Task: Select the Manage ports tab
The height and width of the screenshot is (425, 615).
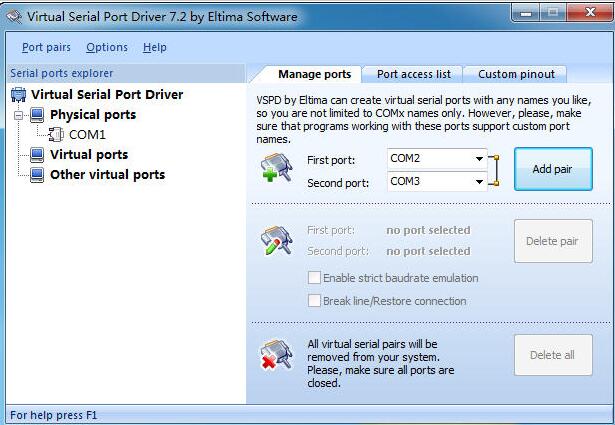Action: [314, 74]
